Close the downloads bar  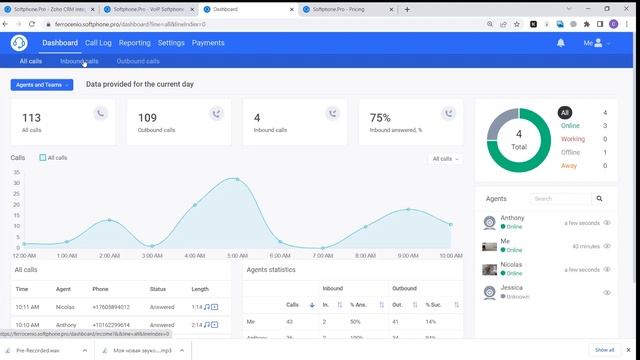628,350
